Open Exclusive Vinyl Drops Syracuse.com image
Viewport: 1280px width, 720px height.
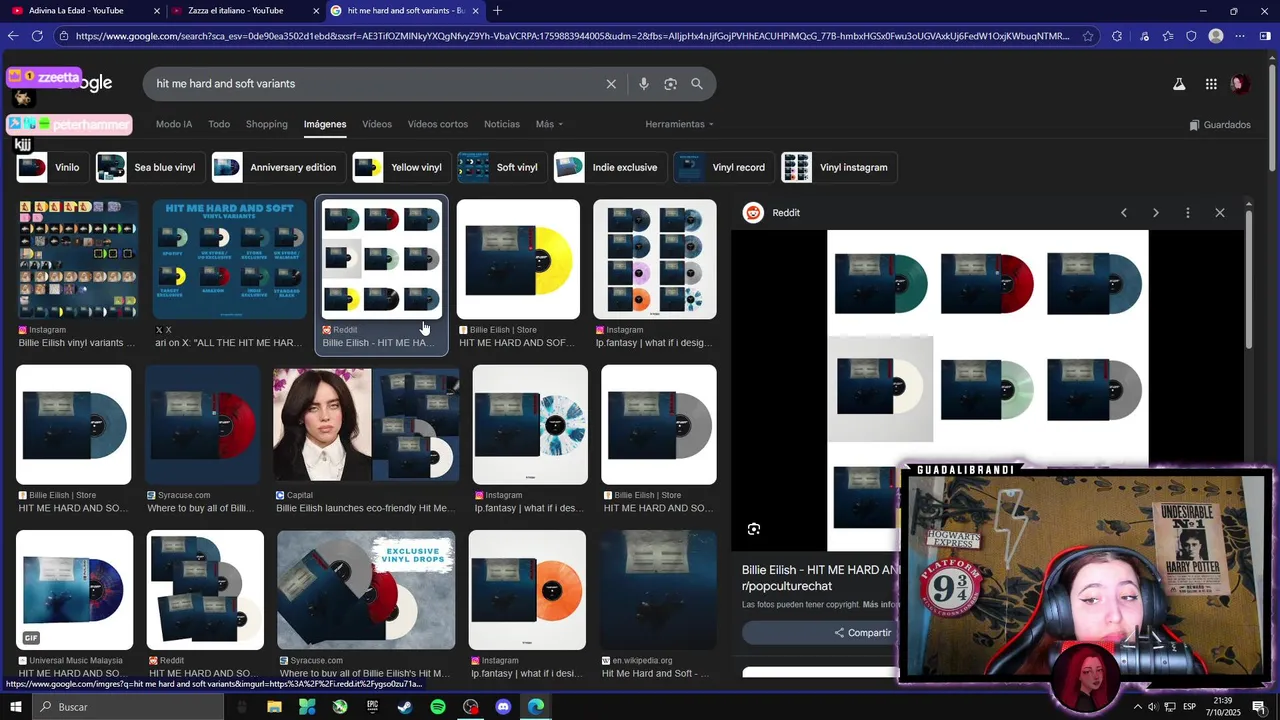(x=366, y=590)
